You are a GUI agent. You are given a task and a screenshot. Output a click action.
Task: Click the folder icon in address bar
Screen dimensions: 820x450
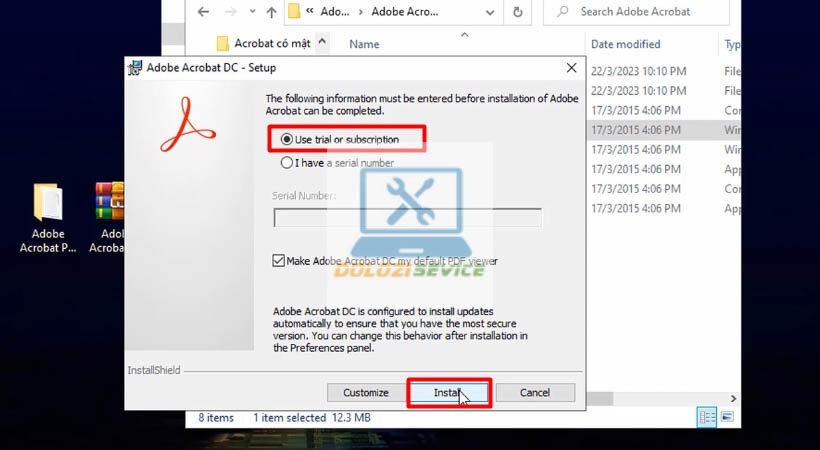coord(294,11)
